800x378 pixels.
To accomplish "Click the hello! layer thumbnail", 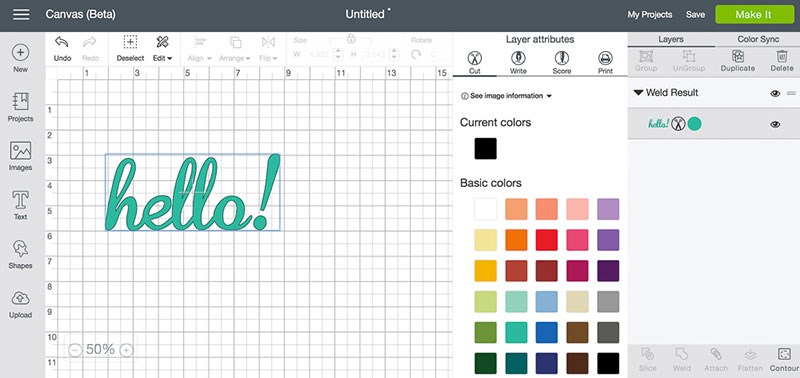I will [658, 123].
